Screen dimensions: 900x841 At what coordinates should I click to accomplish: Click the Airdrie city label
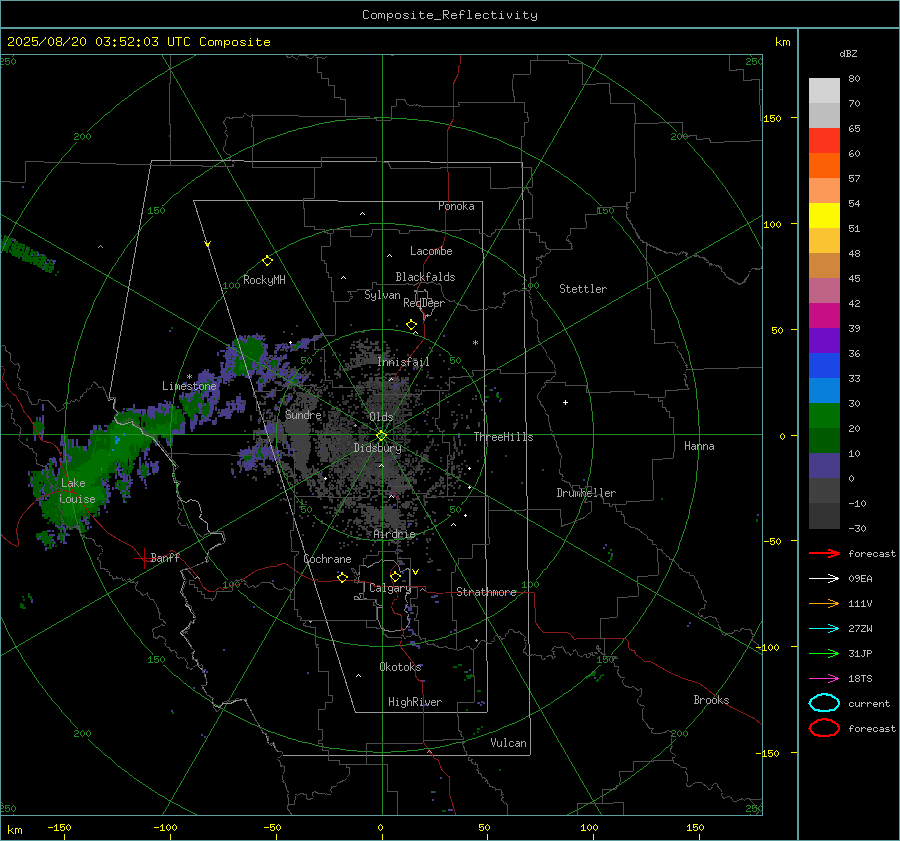[x=394, y=534]
